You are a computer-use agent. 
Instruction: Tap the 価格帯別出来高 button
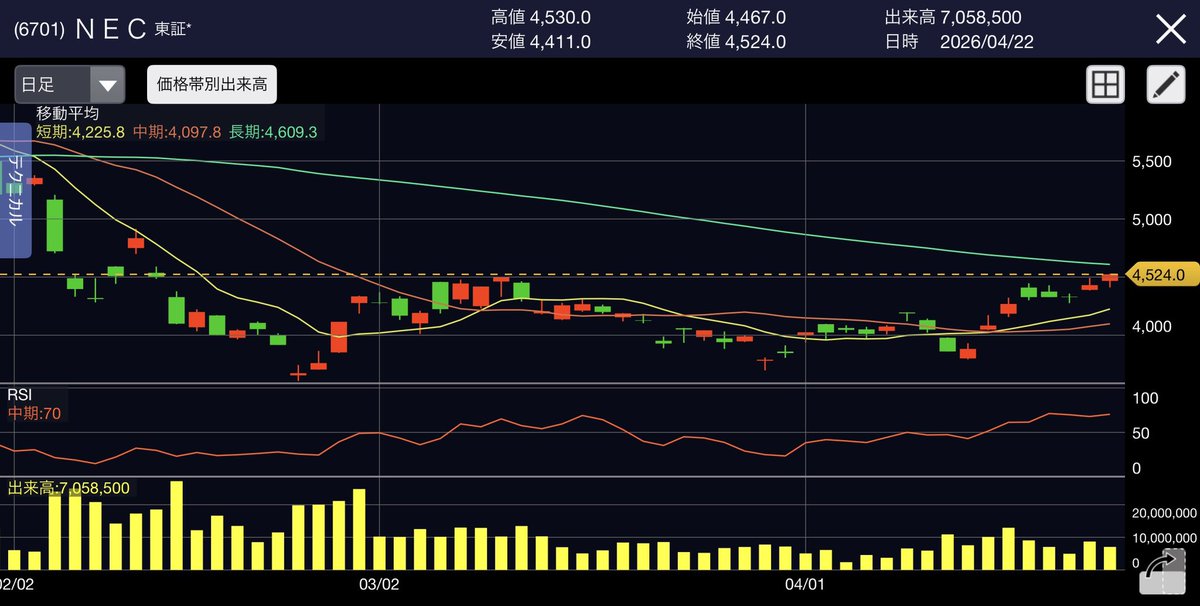tap(212, 85)
